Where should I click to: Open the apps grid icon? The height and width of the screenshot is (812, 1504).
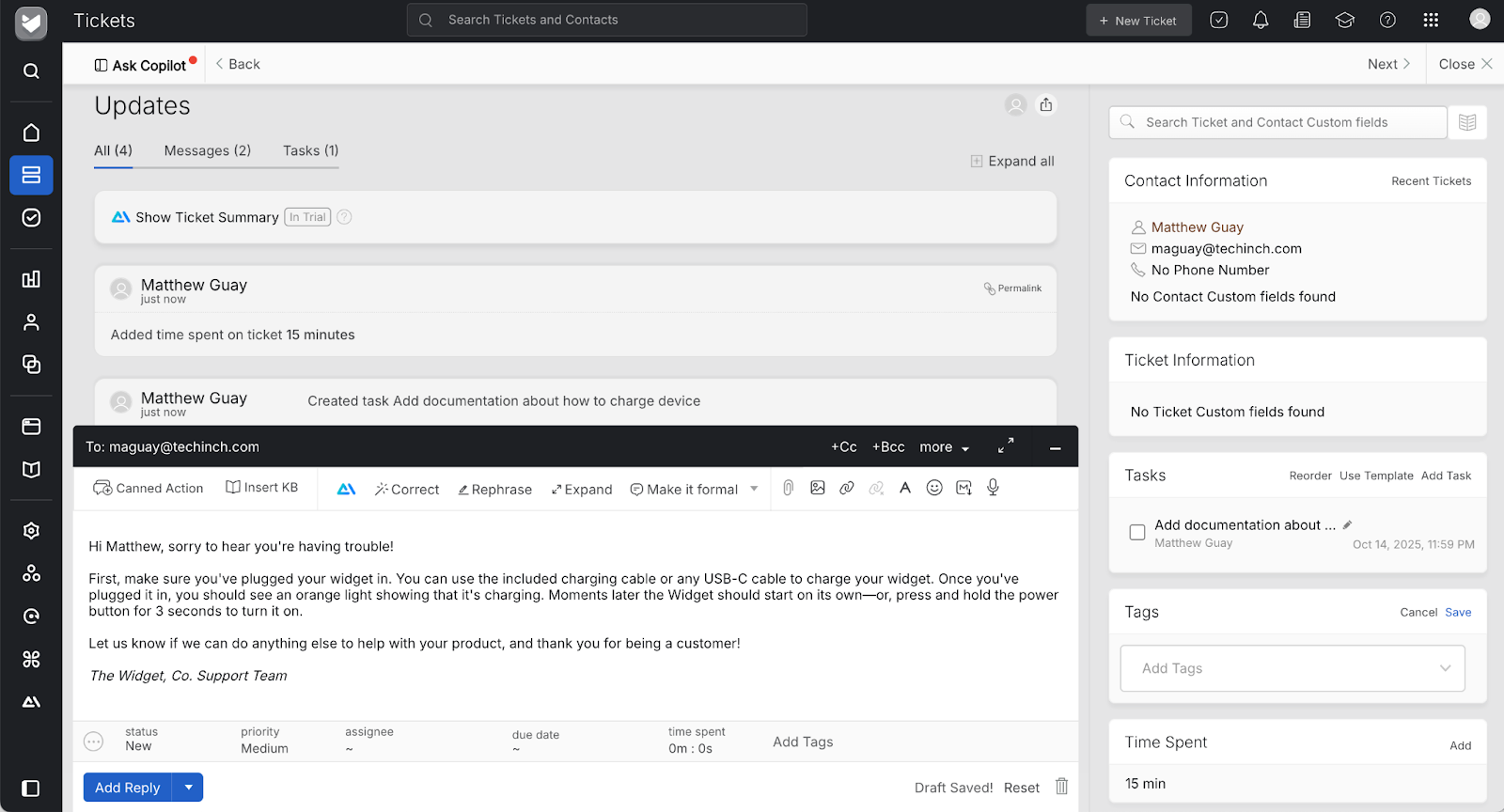[1431, 20]
